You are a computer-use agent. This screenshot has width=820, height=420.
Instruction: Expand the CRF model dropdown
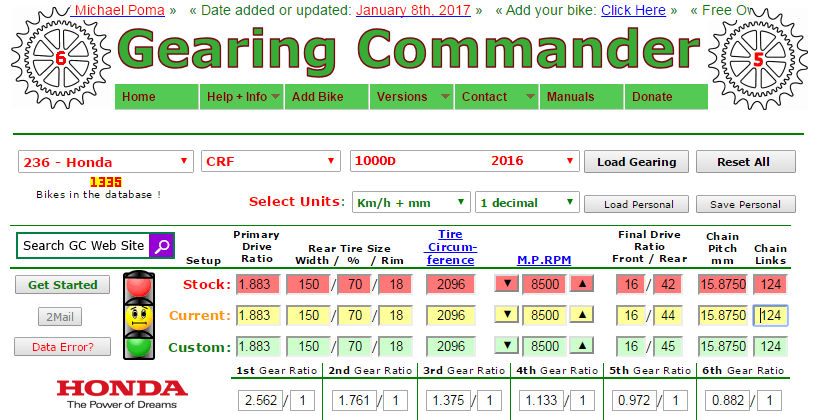click(x=271, y=162)
